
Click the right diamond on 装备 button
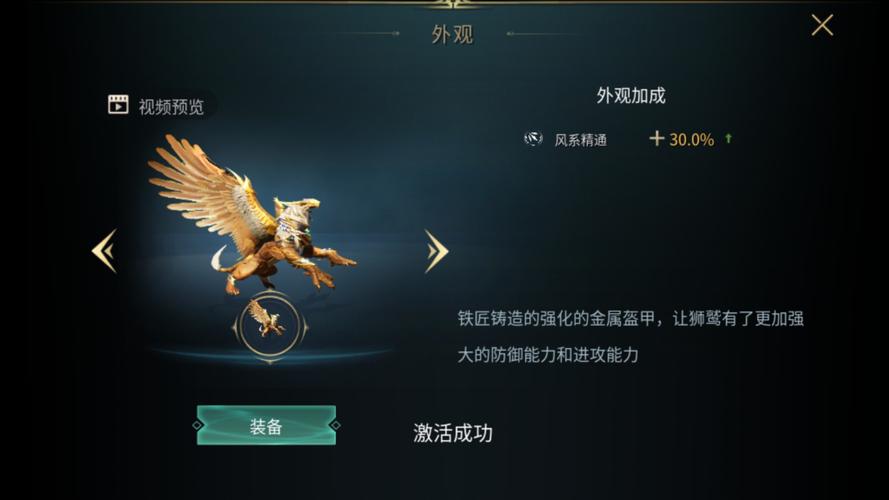(335, 425)
